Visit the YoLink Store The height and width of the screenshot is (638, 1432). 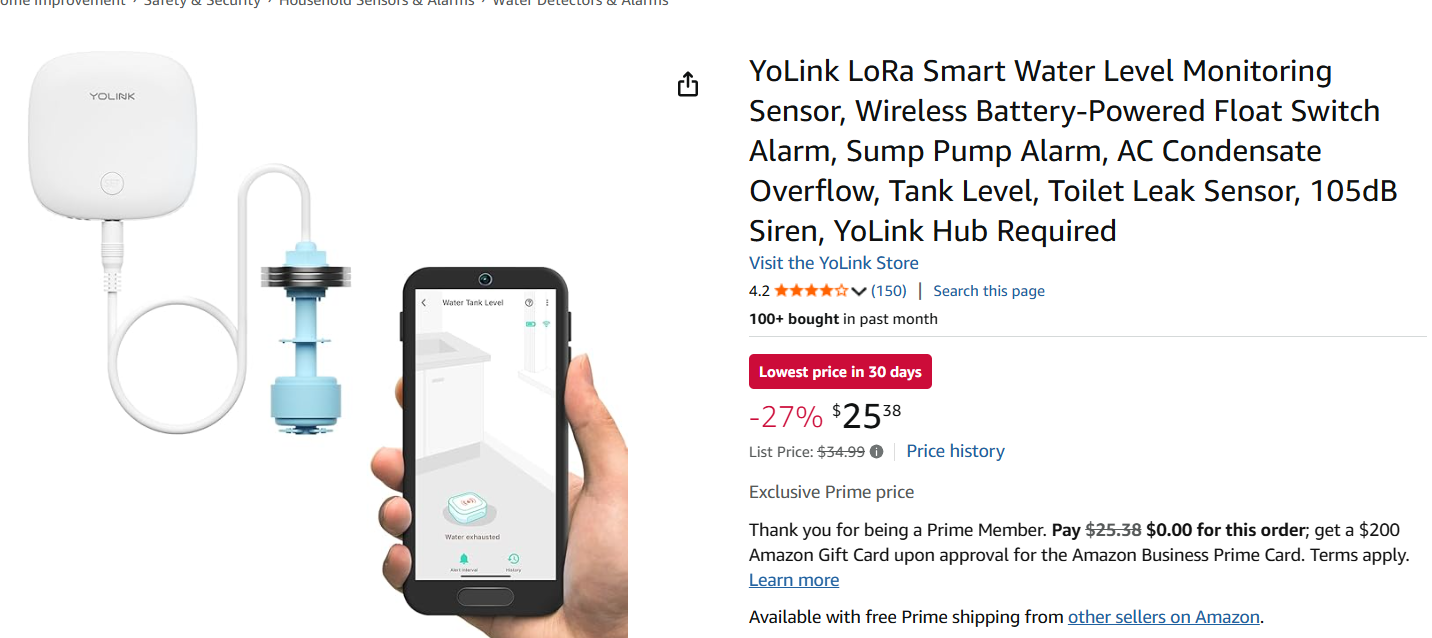click(833, 263)
